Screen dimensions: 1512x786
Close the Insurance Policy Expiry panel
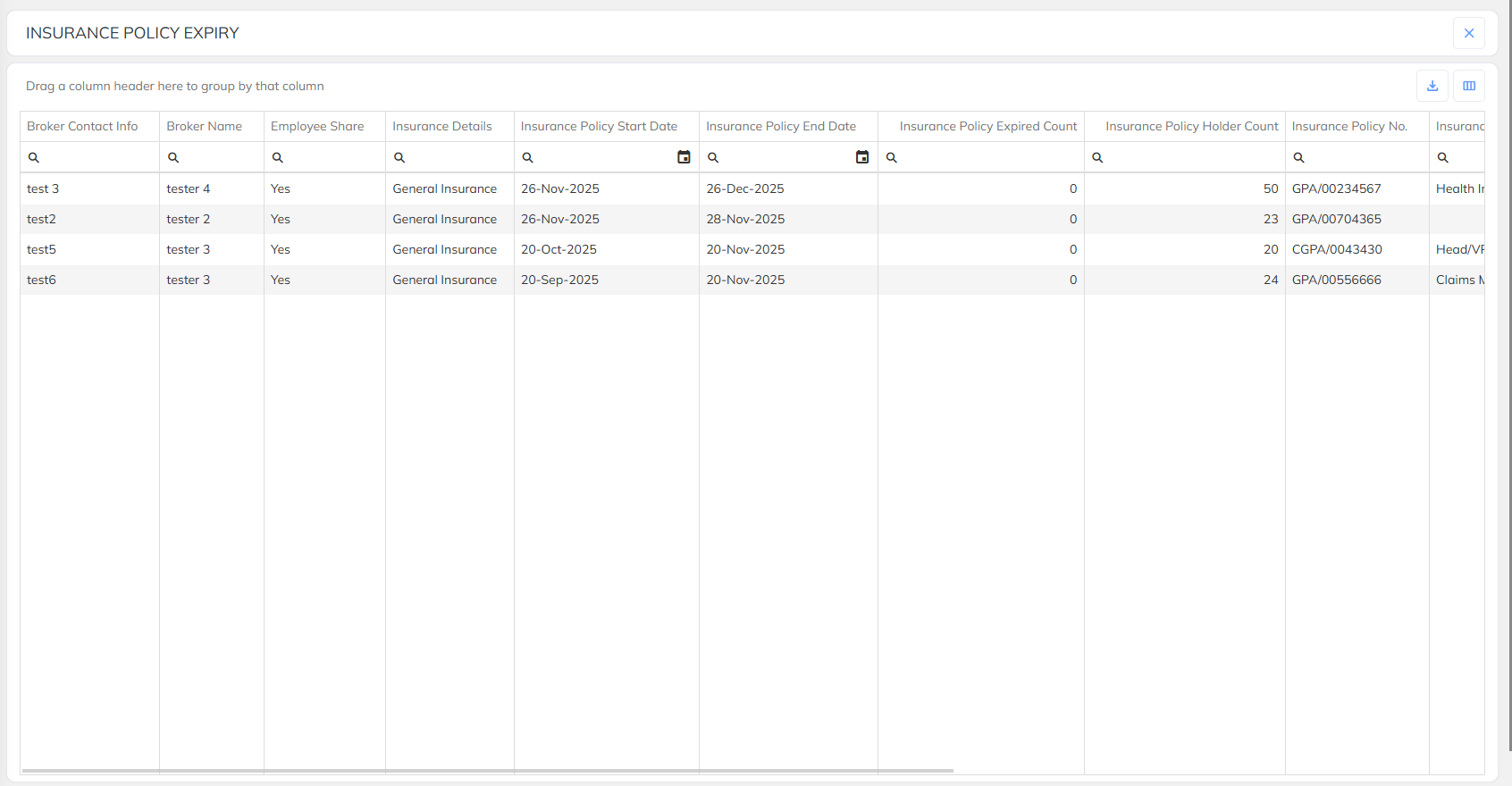tap(1469, 33)
